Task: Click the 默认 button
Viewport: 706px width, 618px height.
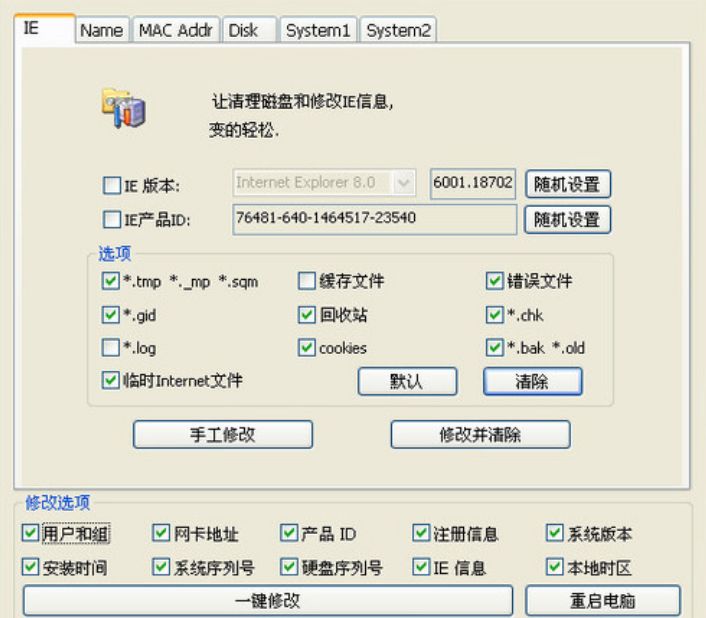Action: pos(407,381)
